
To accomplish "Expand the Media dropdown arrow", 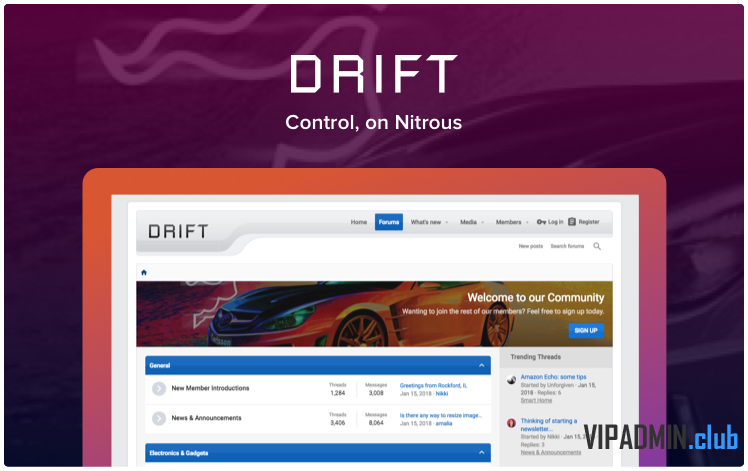I will [482, 222].
